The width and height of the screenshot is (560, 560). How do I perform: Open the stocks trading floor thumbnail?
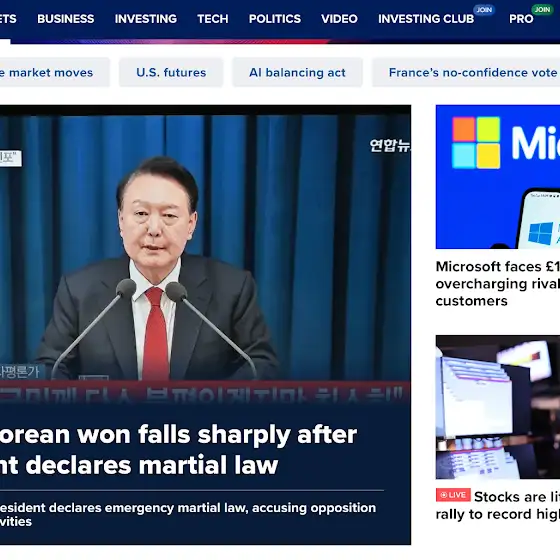coord(498,407)
